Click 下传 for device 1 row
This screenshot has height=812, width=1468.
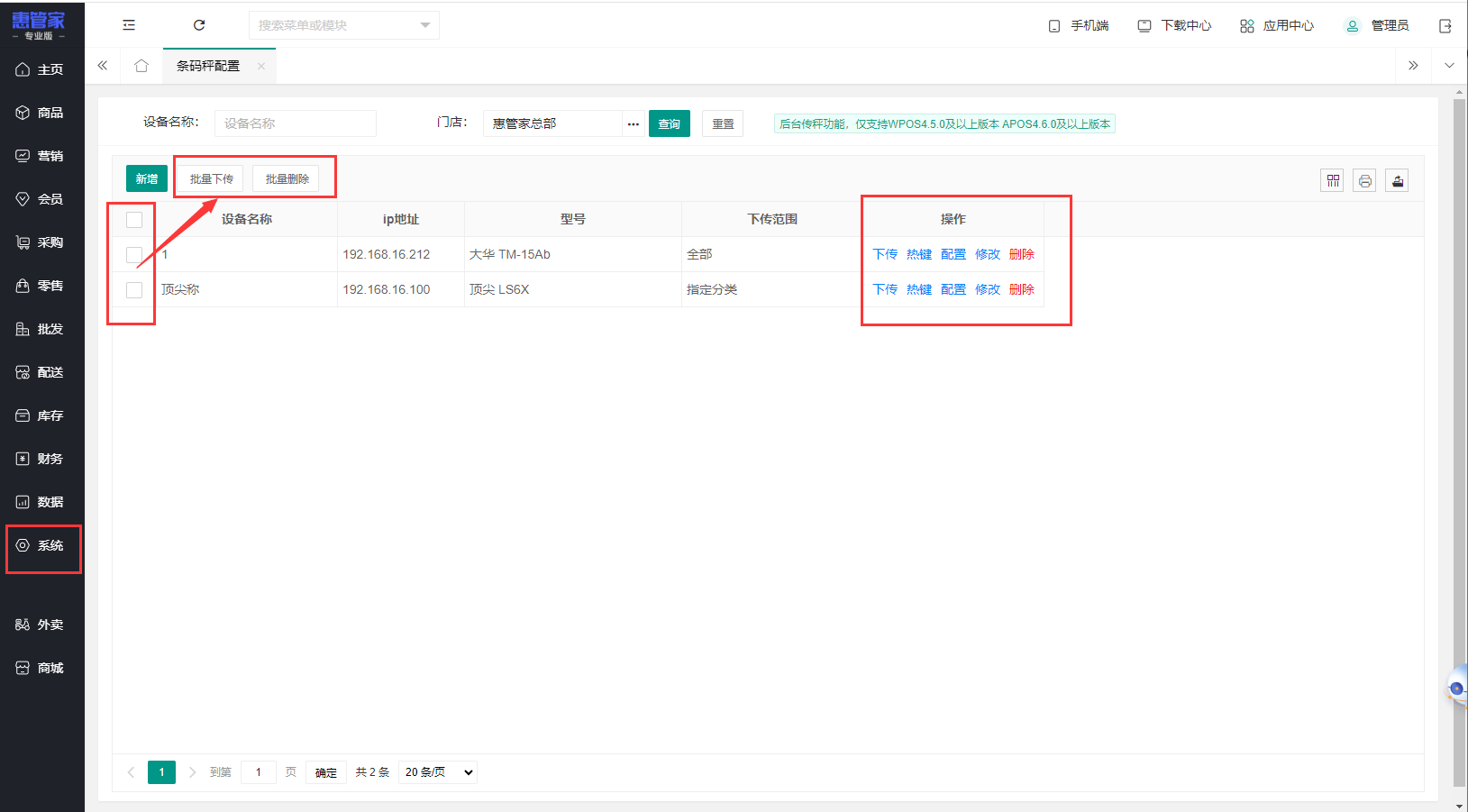click(885, 254)
